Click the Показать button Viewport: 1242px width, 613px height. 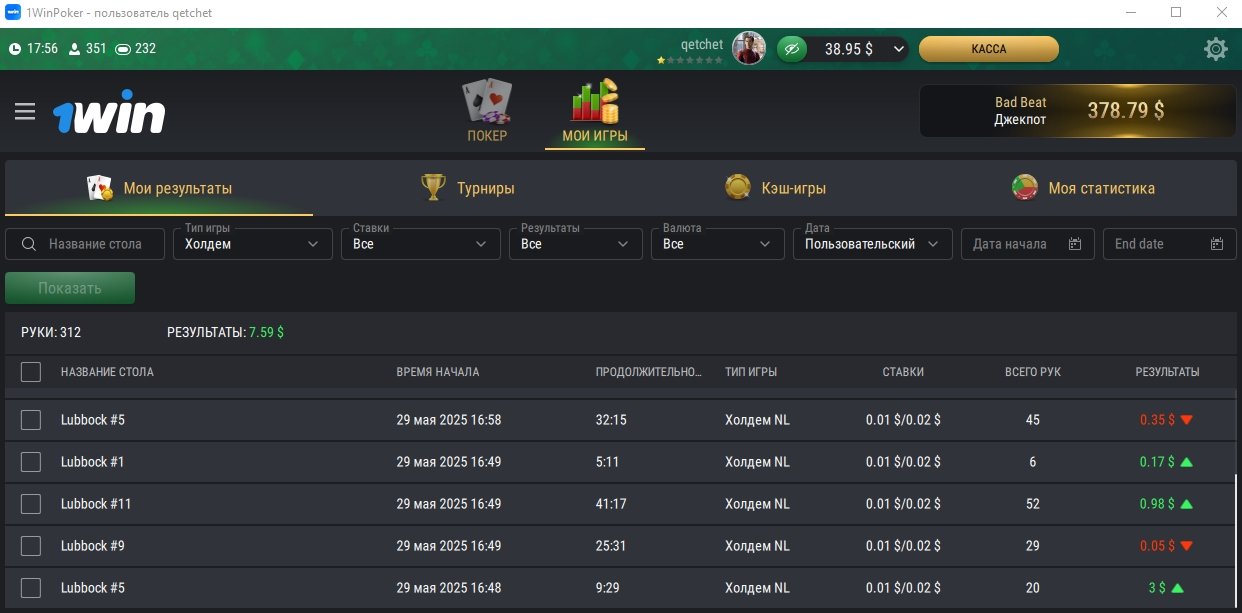point(70,288)
